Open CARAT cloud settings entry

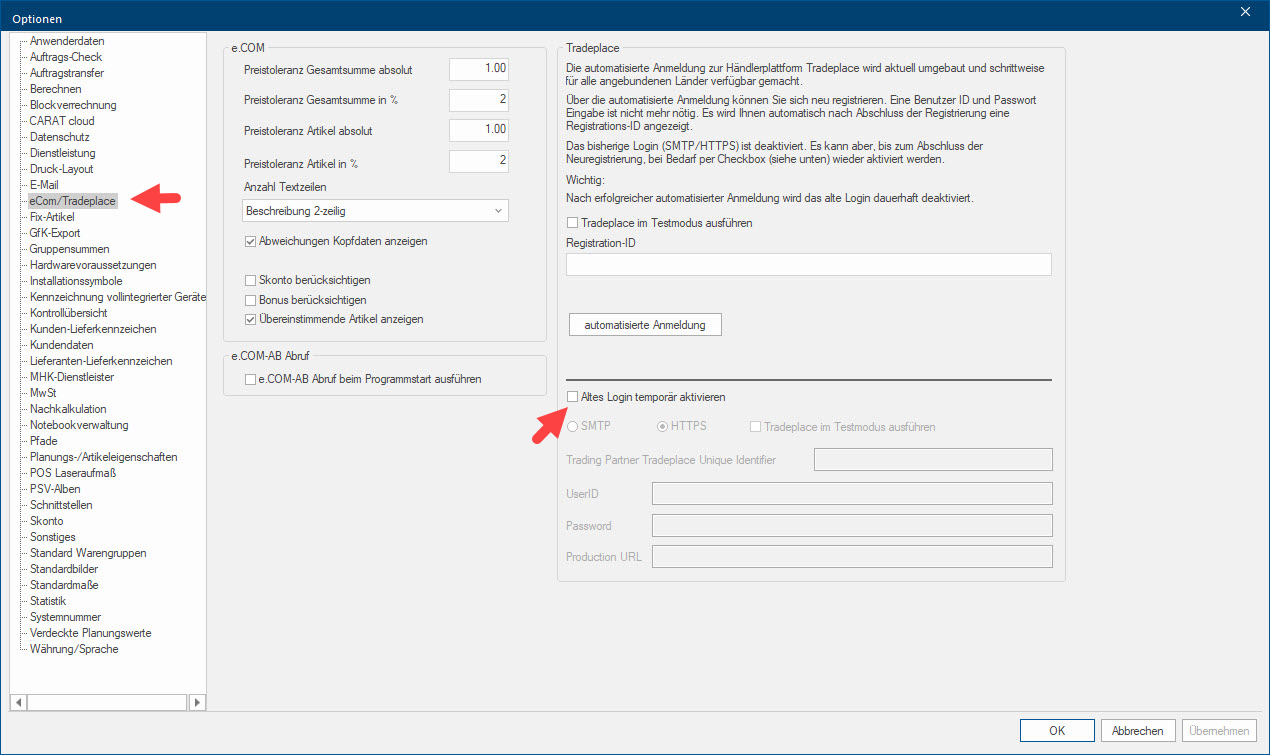62,121
